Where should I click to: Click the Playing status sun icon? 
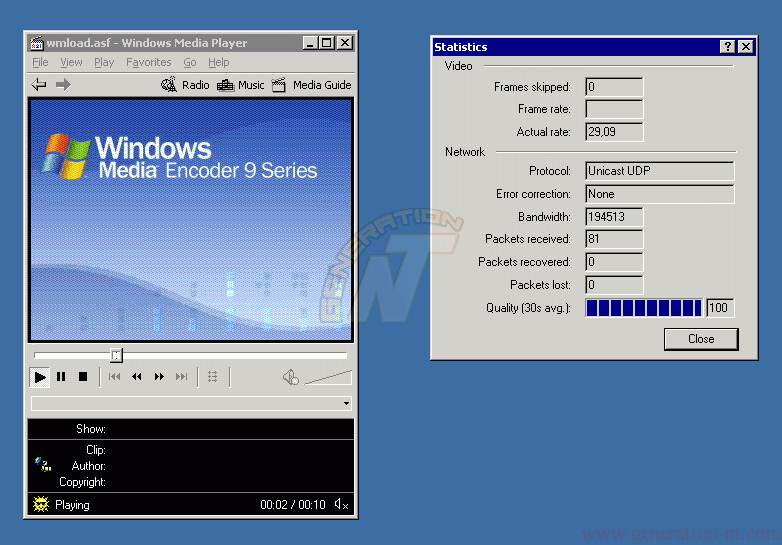coord(41,505)
